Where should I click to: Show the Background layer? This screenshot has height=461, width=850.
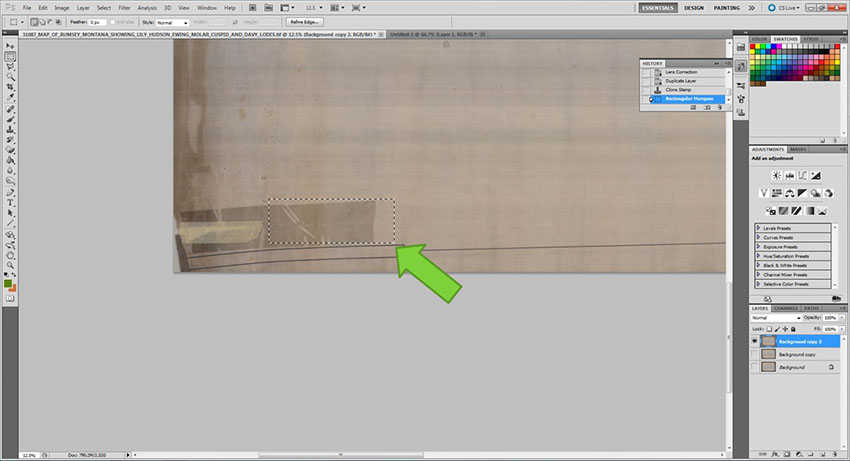click(755, 367)
